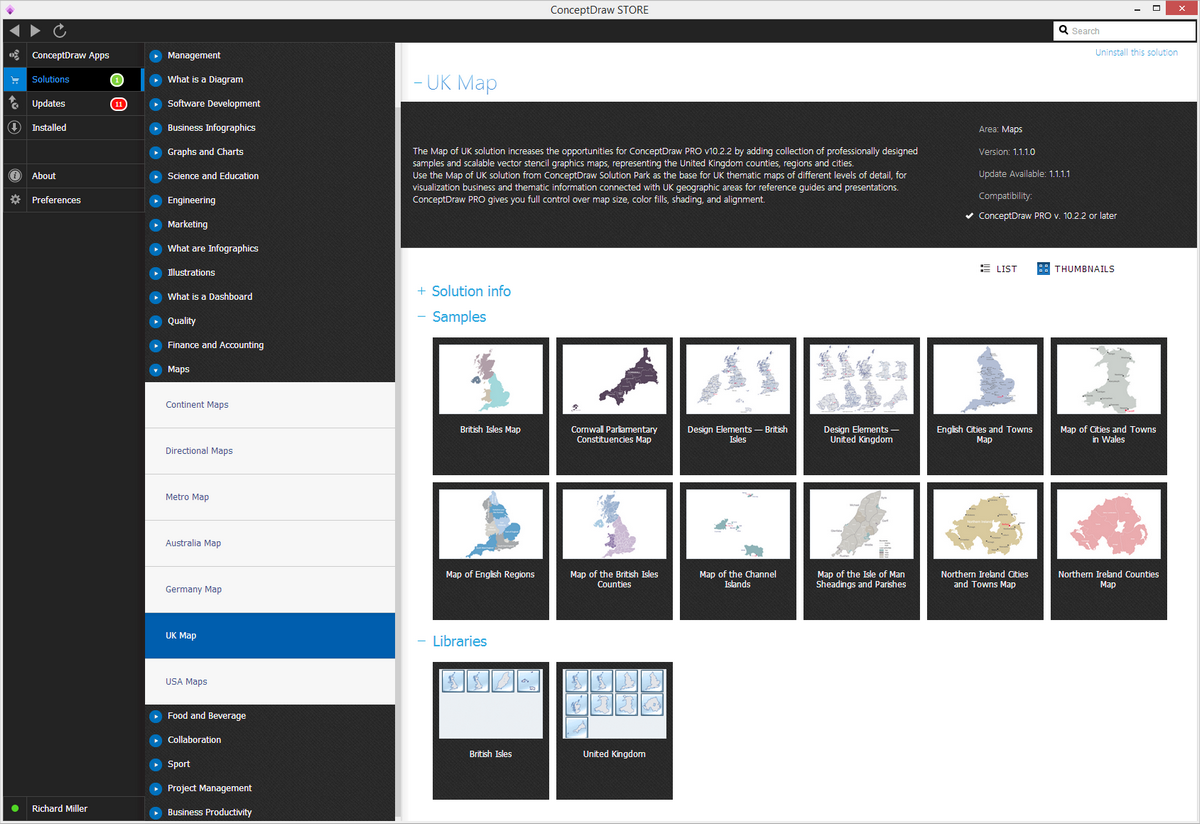Click the green user status dot

pyautogui.click(x=14, y=808)
